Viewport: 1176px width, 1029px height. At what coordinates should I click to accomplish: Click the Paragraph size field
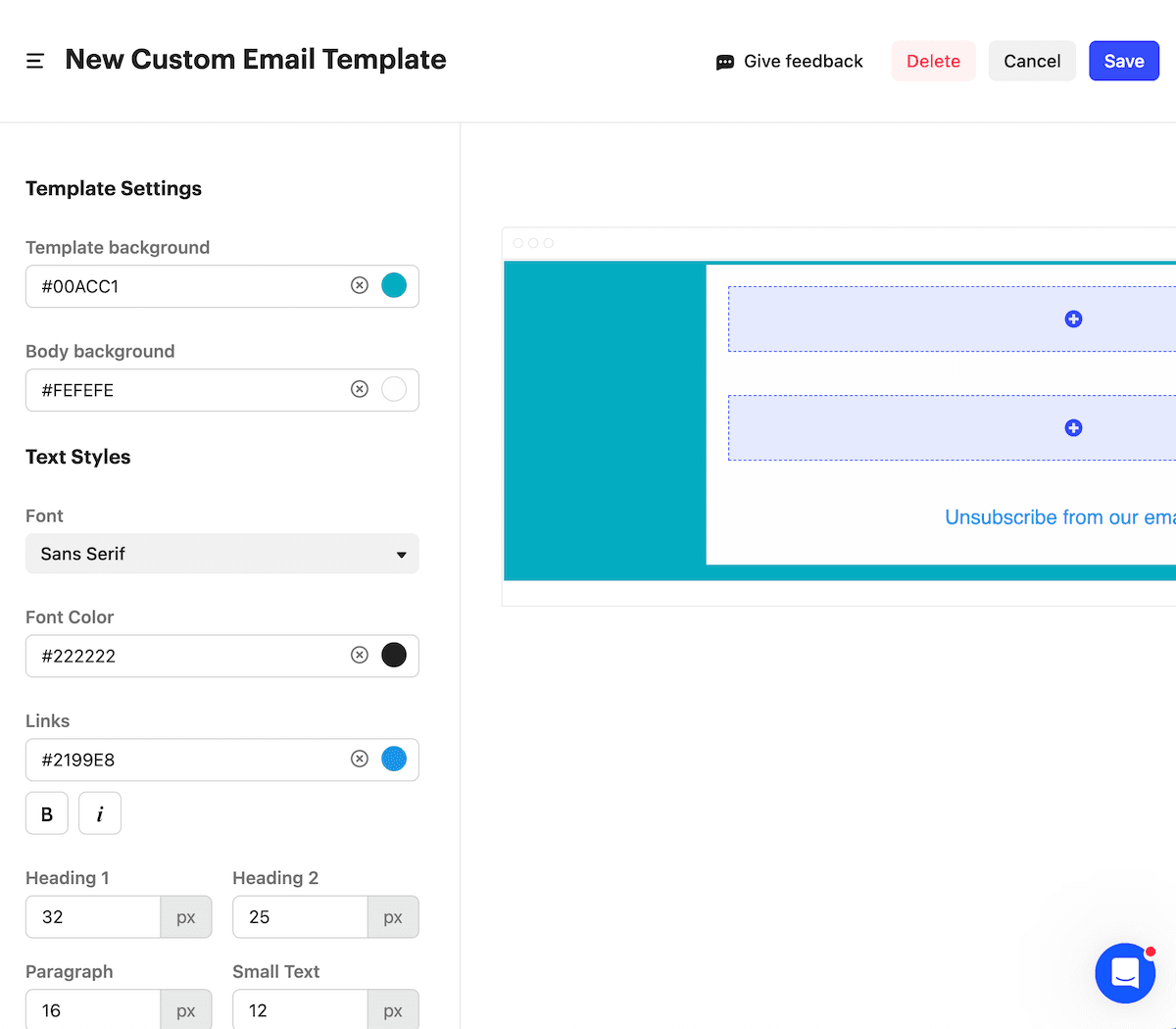pyautogui.click(x=93, y=1009)
